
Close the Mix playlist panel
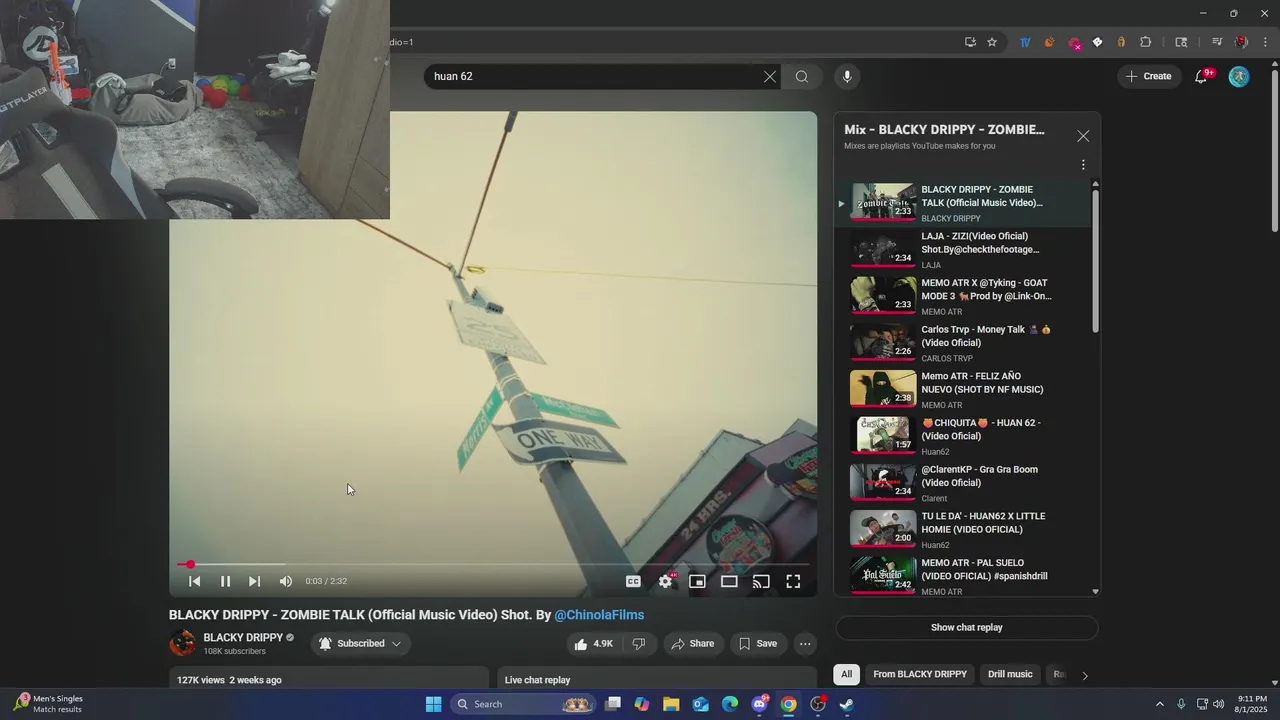coord(1083,136)
